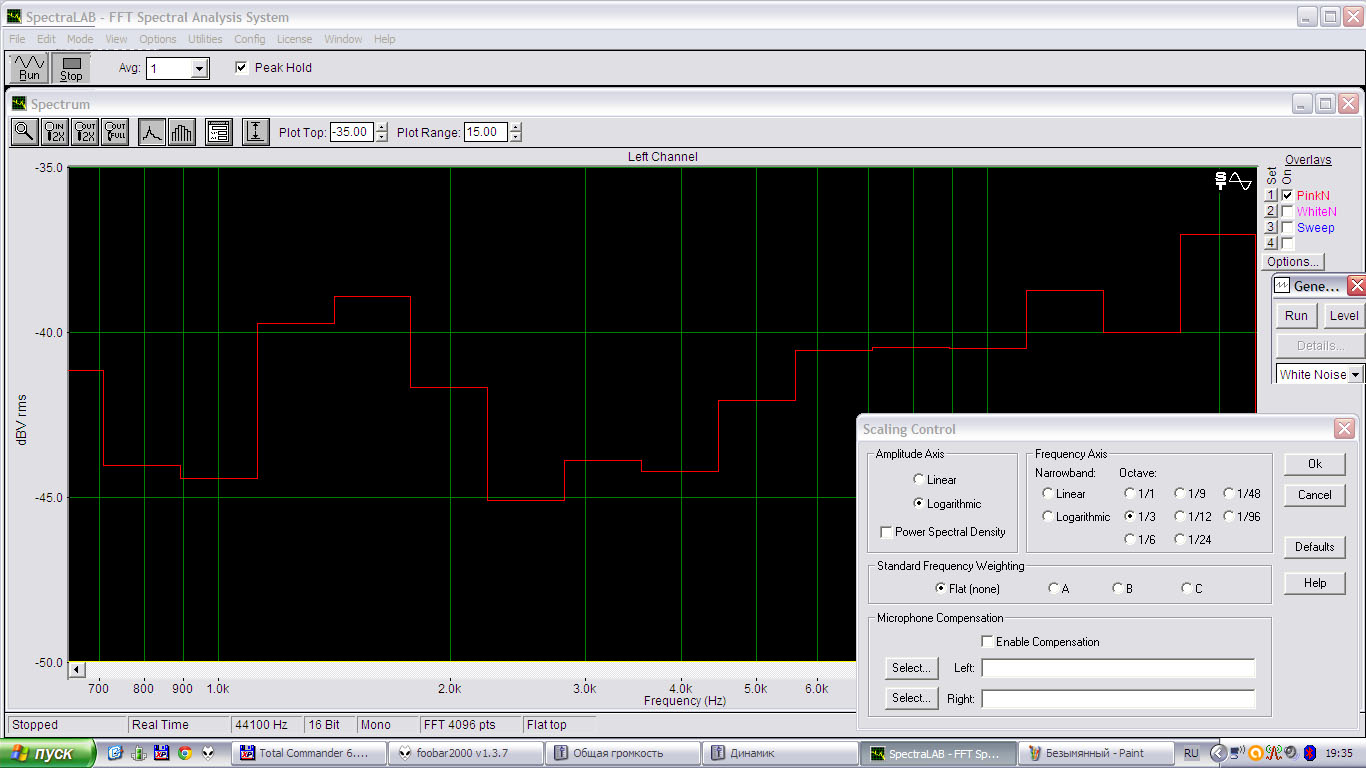Enable the WhiteN overlay checkbox
The width and height of the screenshot is (1366, 768).
pos(1287,212)
